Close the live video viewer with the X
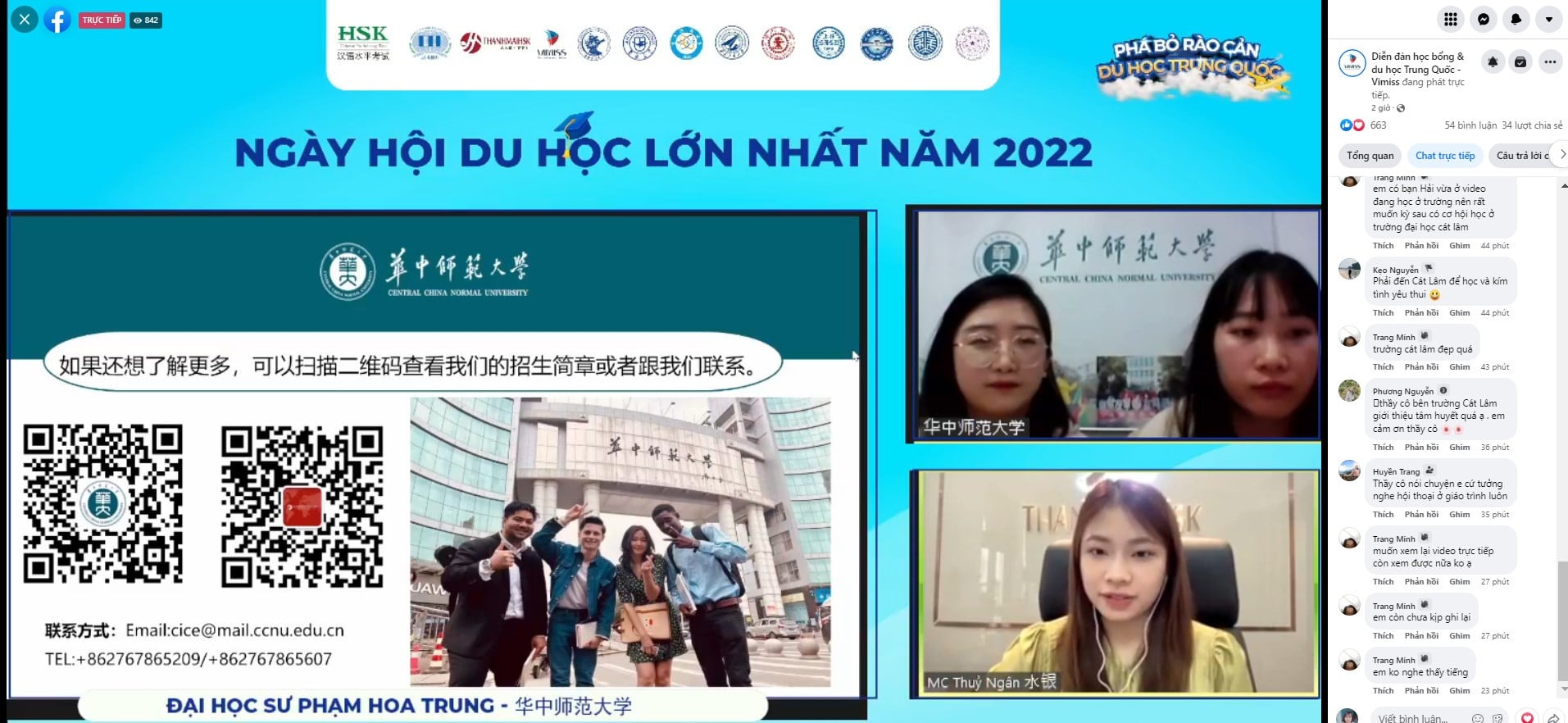This screenshot has height=723, width=1568. point(25,19)
